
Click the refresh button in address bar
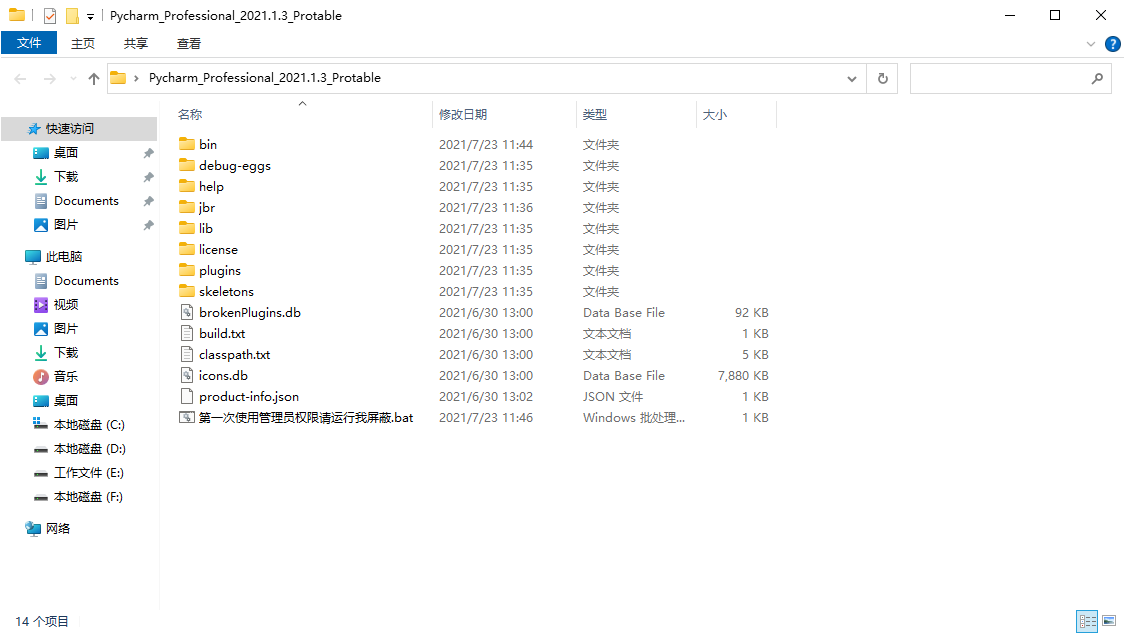(x=882, y=78)
